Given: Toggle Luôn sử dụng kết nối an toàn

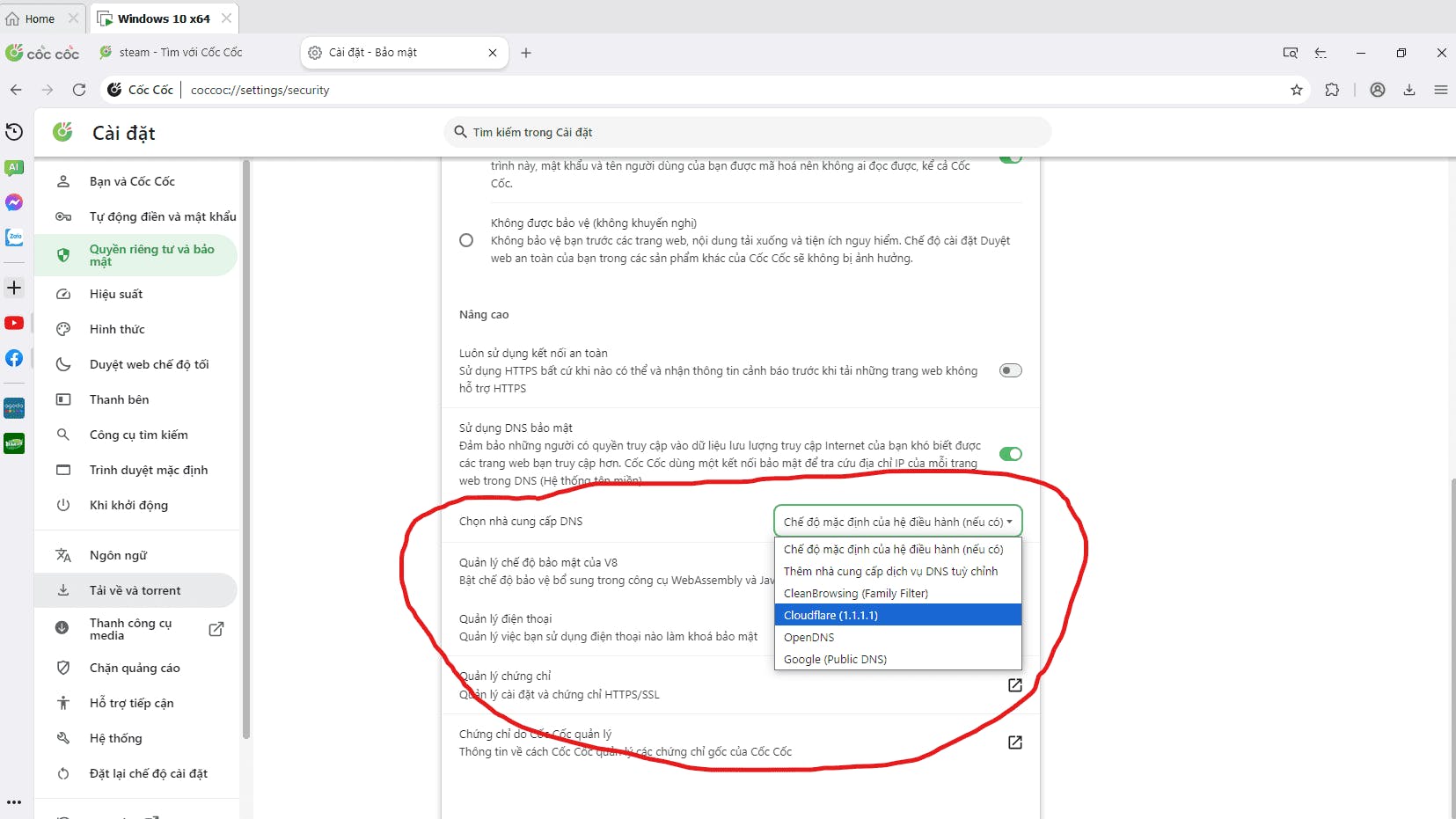Looking at the screenshot, I should point(1011,370).
